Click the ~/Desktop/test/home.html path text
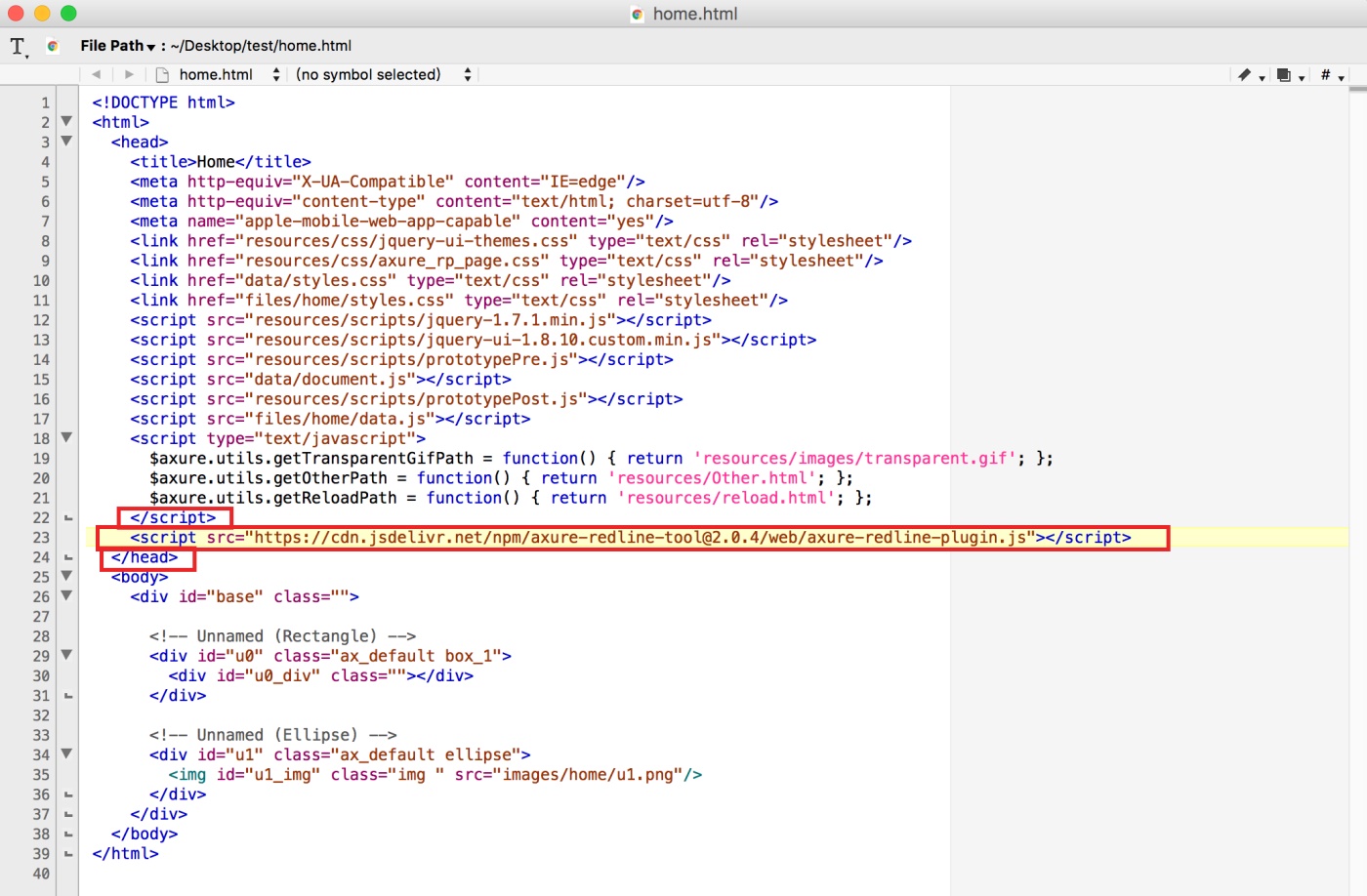 click(261, 46)
